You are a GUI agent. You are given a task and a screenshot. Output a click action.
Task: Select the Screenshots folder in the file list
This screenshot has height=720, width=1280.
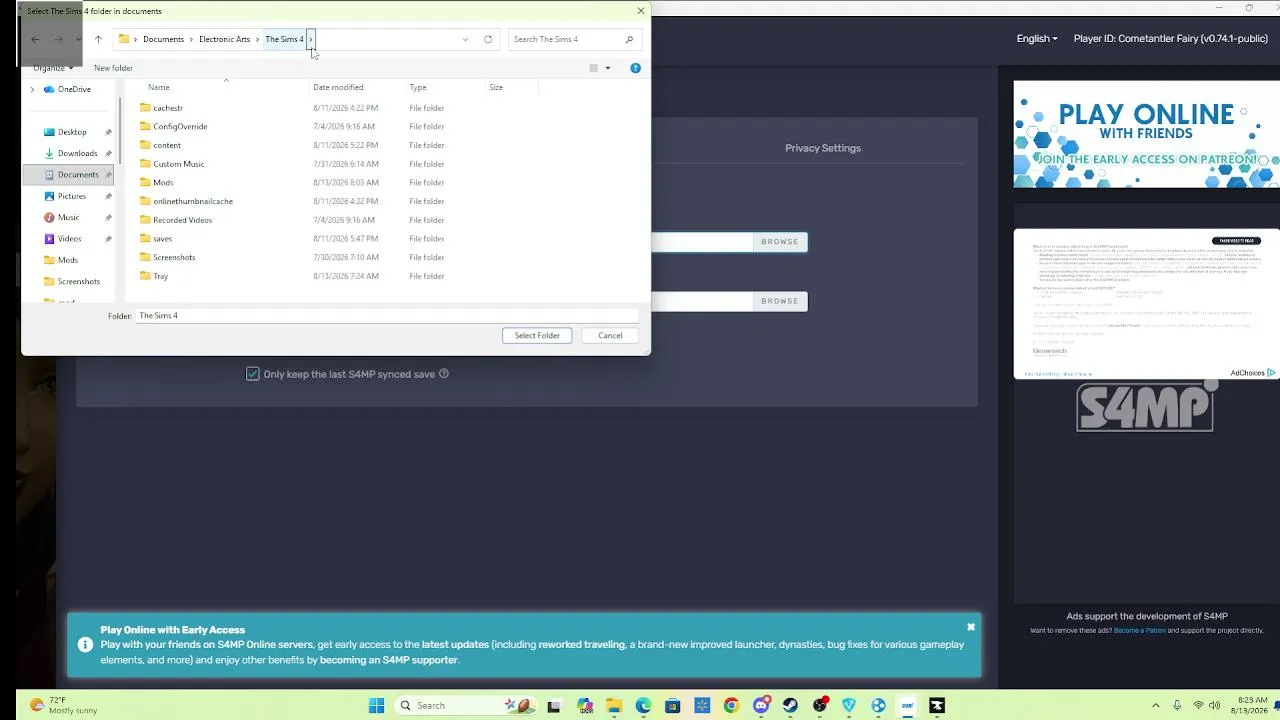click(x=174, y=257)
